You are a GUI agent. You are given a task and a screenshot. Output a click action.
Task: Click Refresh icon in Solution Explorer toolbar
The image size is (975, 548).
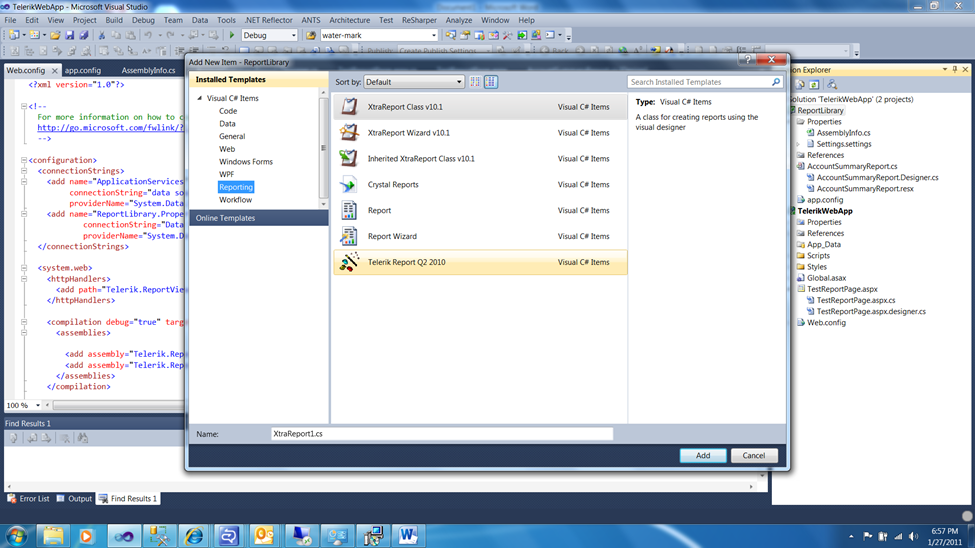pyautogui.click(x=814, y=85)
